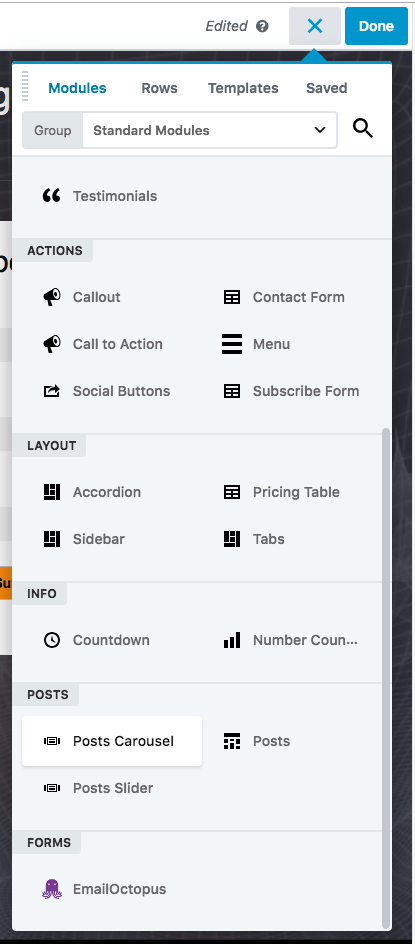
Task: Click the Social Buttons share icon
Action: [x=52, y=391]
